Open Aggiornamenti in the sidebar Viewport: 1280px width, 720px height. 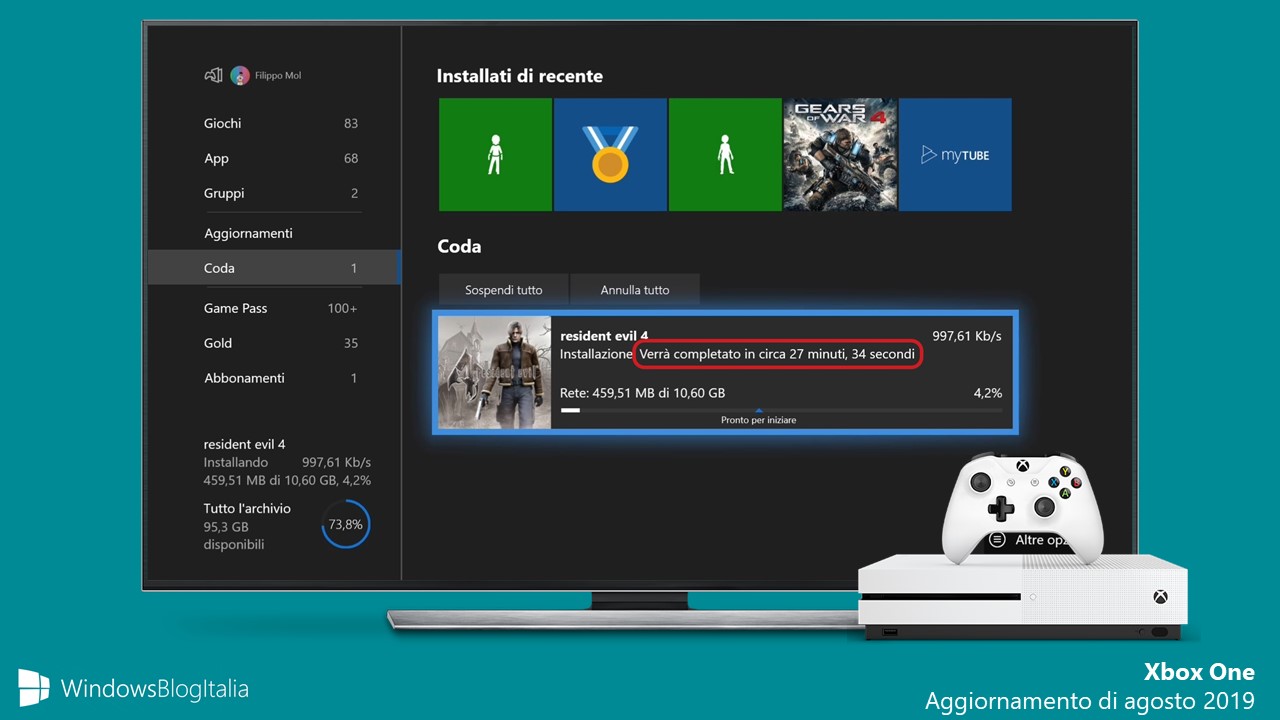coord(274,233)
